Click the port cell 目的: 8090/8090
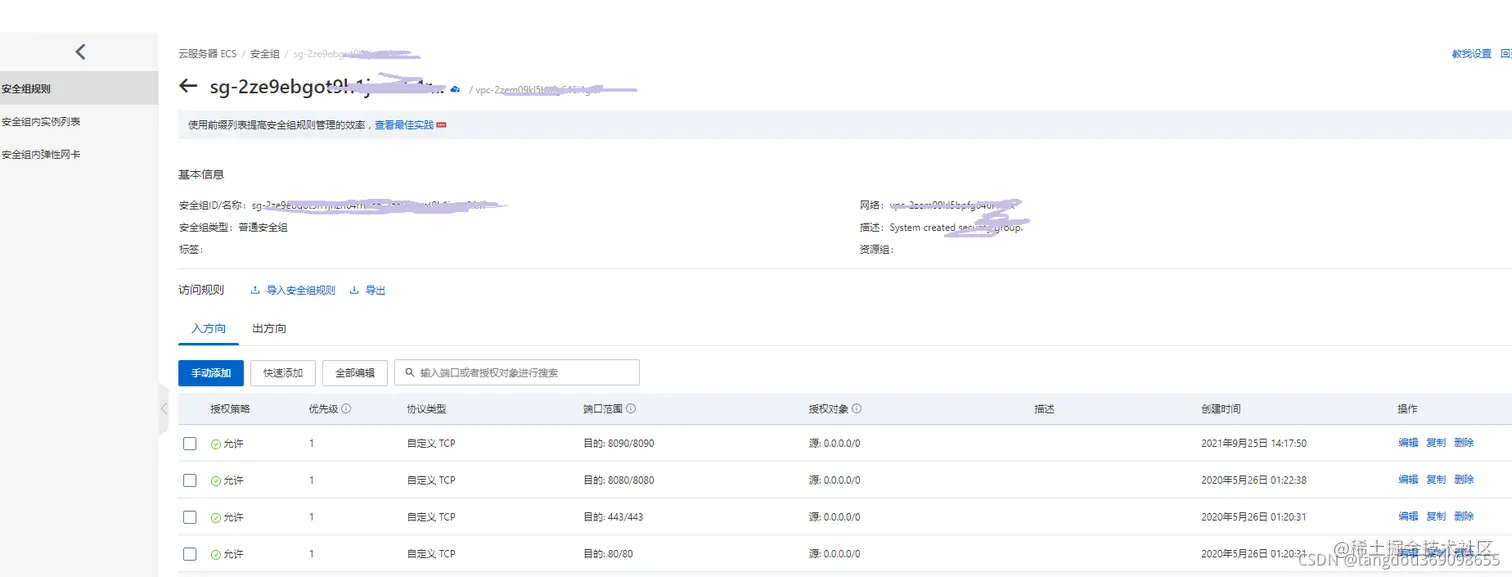The width and height of the screenshot is (1512, 577). [x=619, y=443]
